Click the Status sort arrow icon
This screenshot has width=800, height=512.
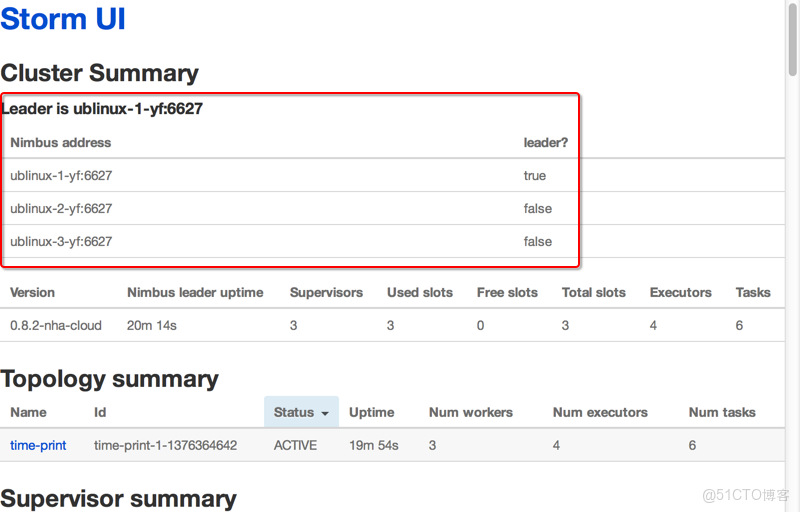click(x=325, y=413)
